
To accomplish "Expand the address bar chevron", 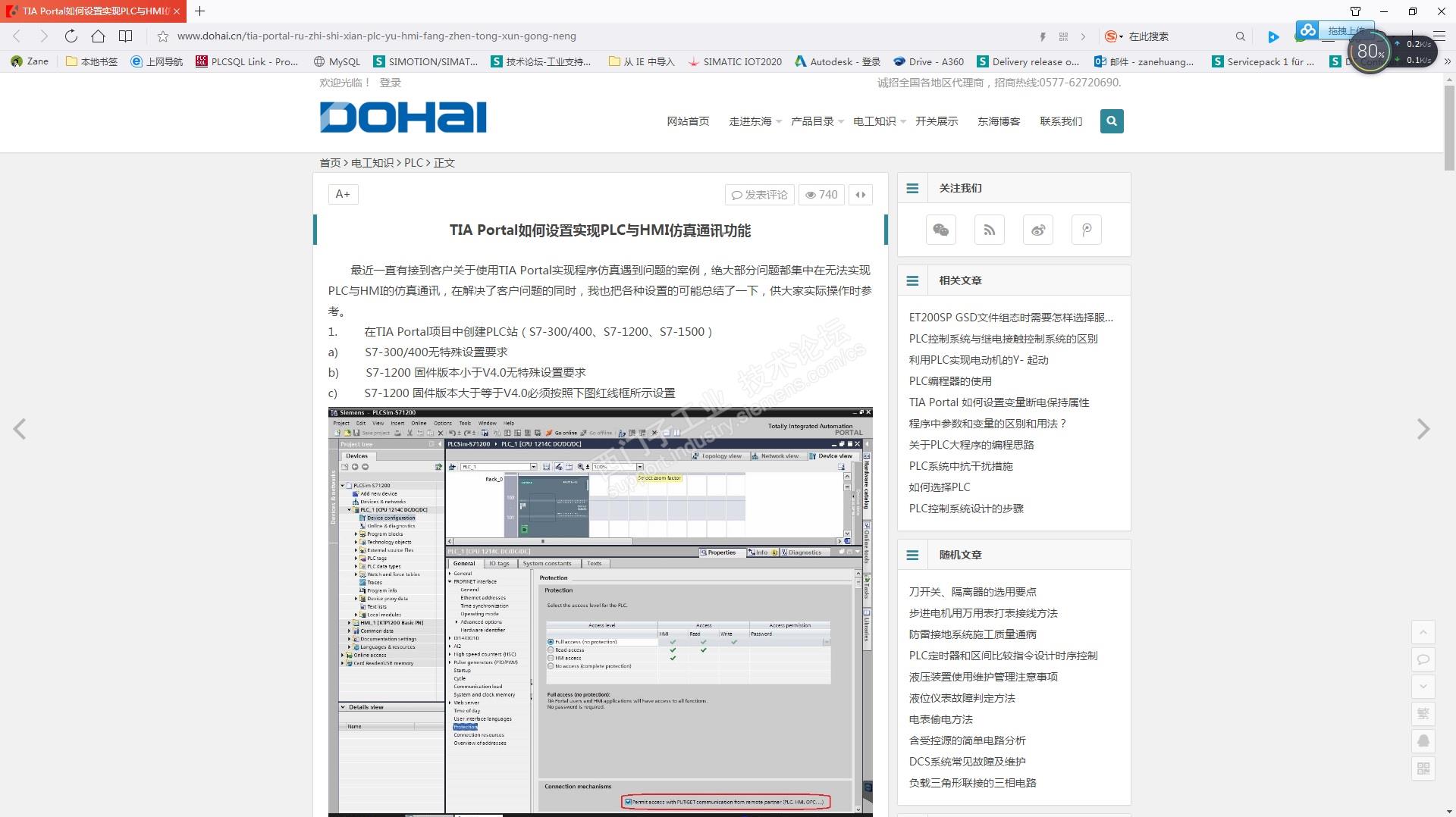I will coord(1083,36).
